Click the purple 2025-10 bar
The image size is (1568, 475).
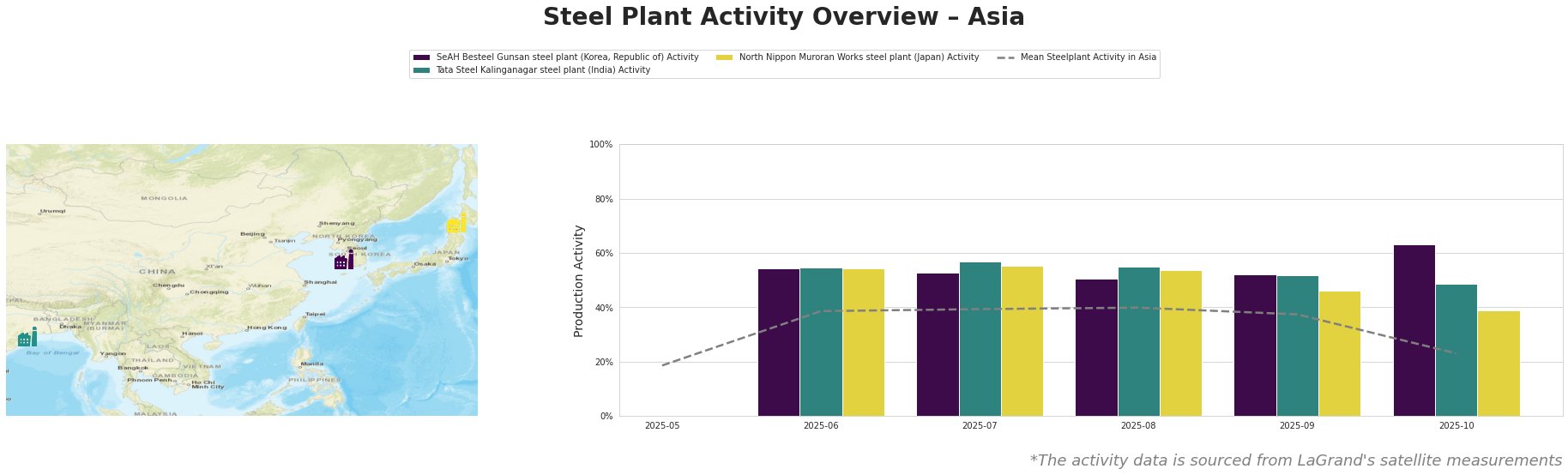coord(1414,330)
